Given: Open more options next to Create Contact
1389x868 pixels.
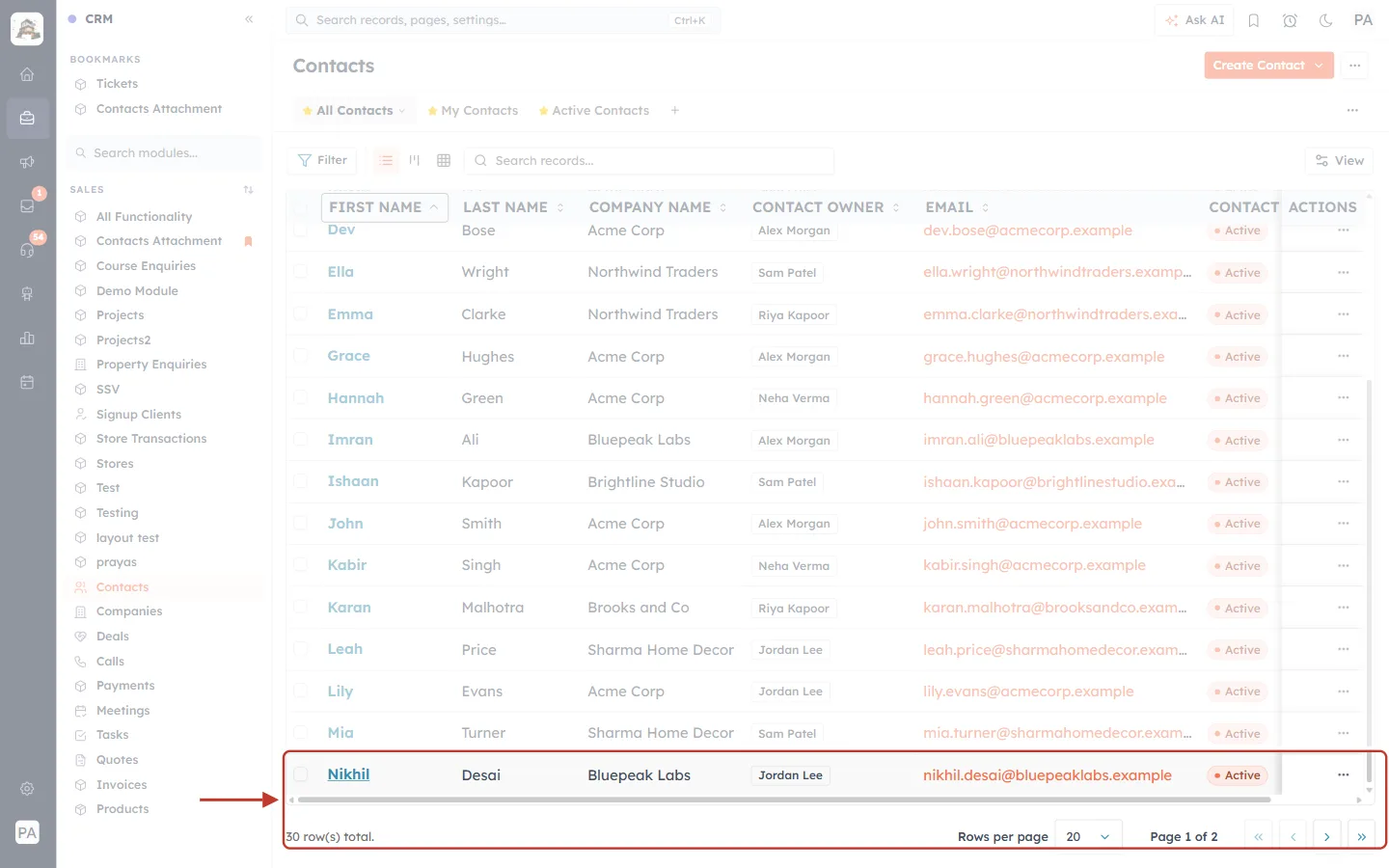Looking at the screenshot, I should pos(1355,66).
